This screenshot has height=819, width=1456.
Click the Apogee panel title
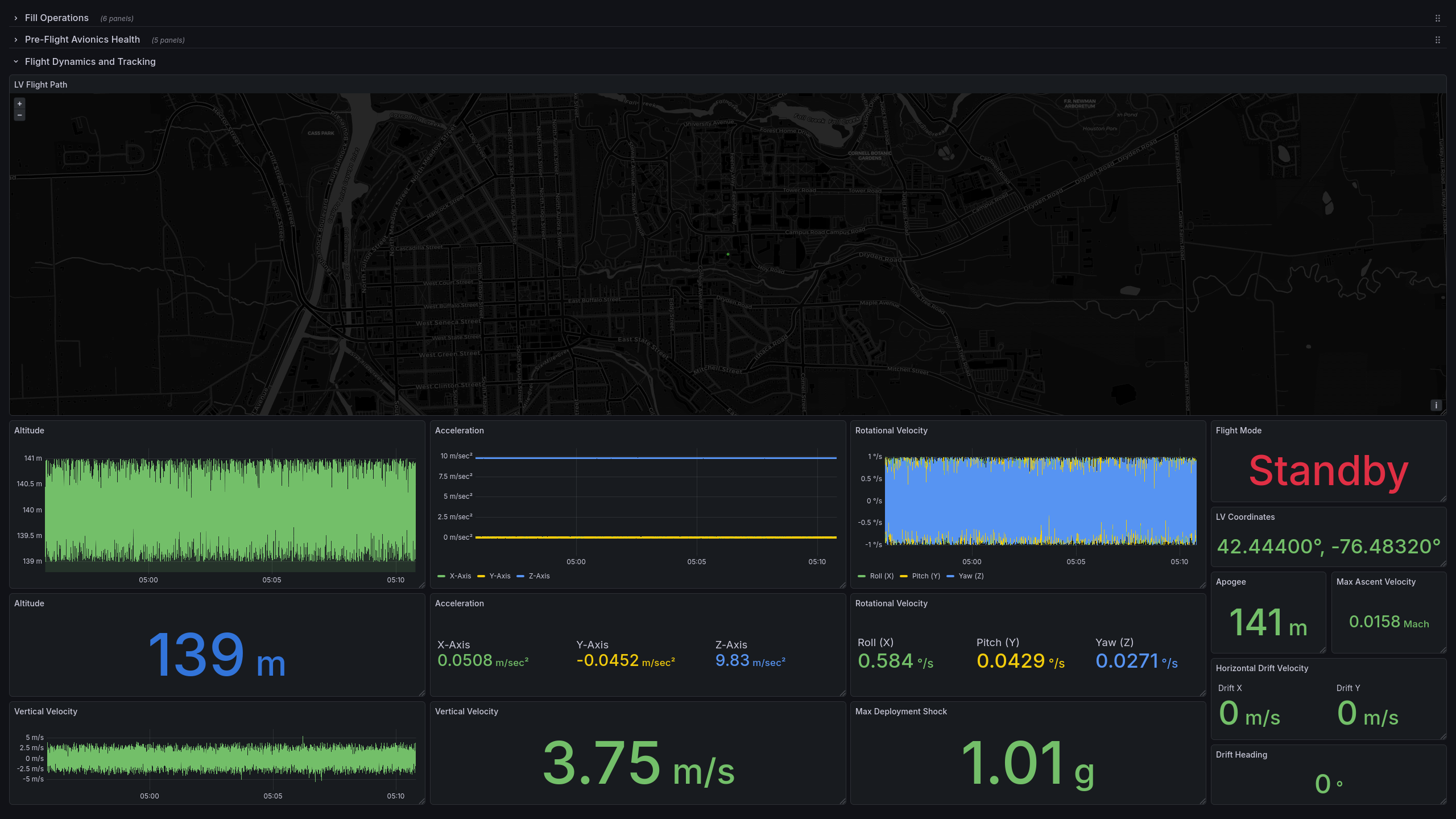[1230, 582]
